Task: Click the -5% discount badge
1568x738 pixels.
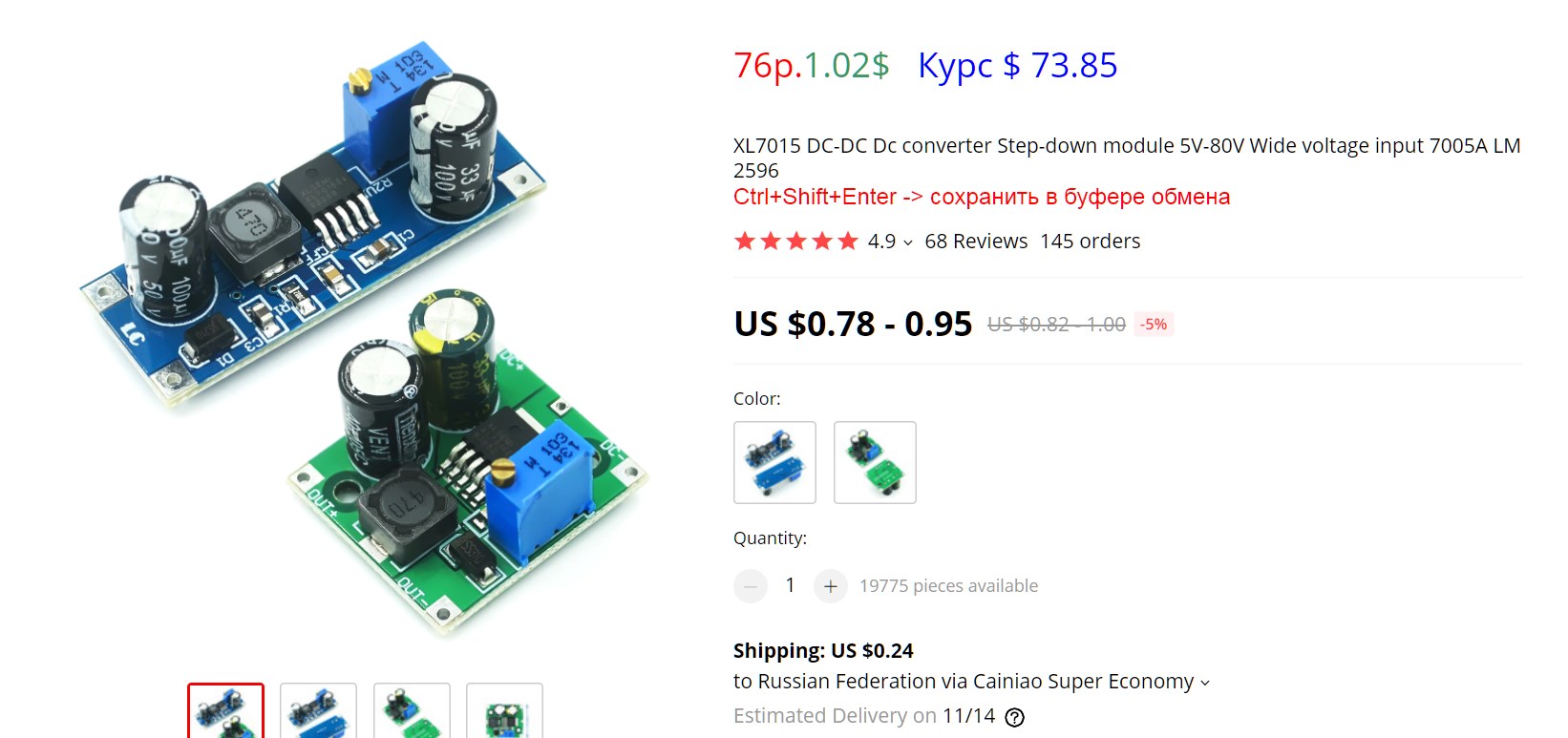Action: click(1154, 325)
